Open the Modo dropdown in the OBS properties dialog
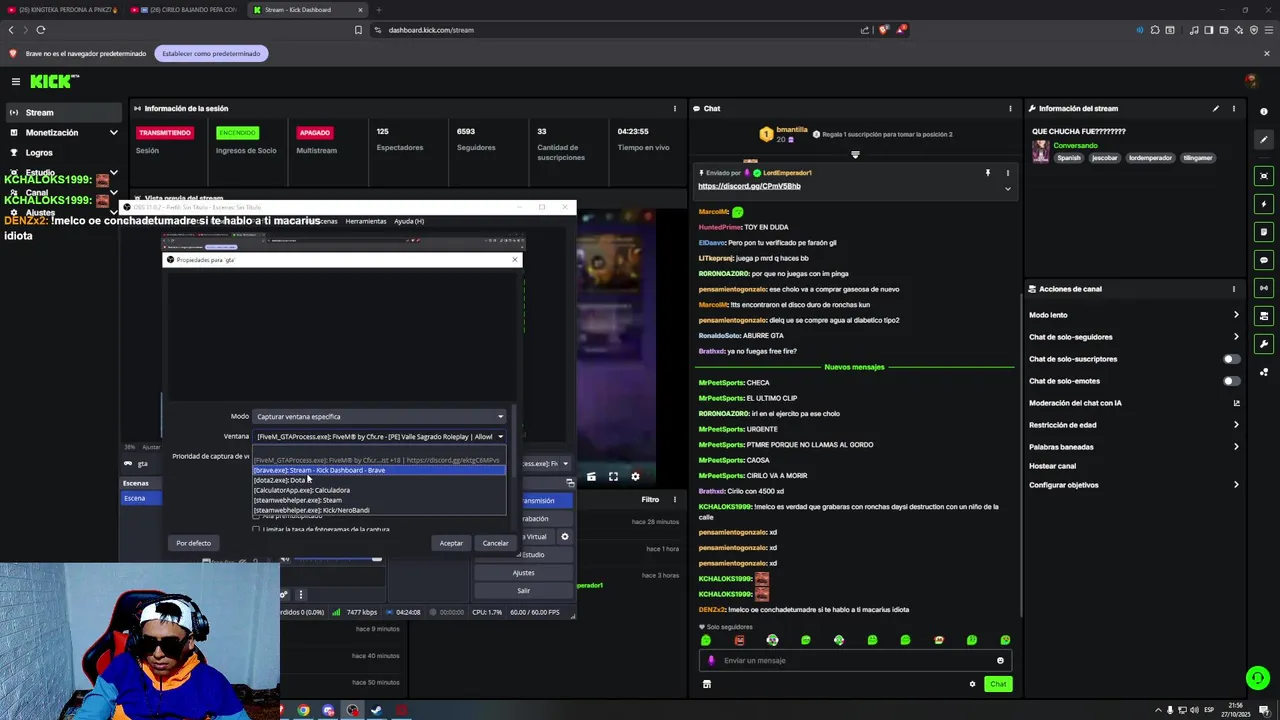The width and height of the screenshot is (1280, 720). point(380,416)
